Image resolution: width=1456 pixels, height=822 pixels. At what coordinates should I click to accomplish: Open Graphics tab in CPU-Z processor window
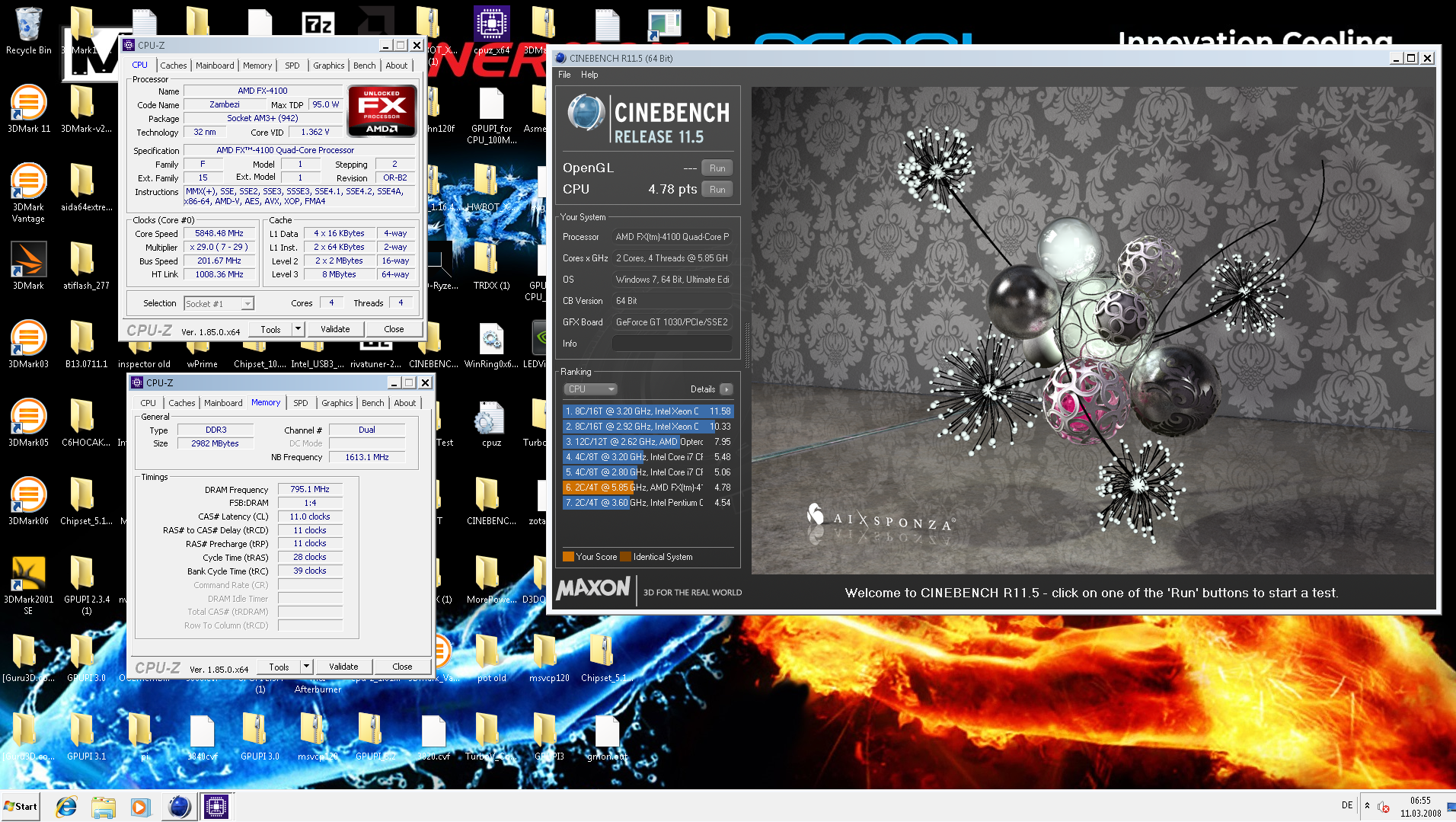[328, 66]
